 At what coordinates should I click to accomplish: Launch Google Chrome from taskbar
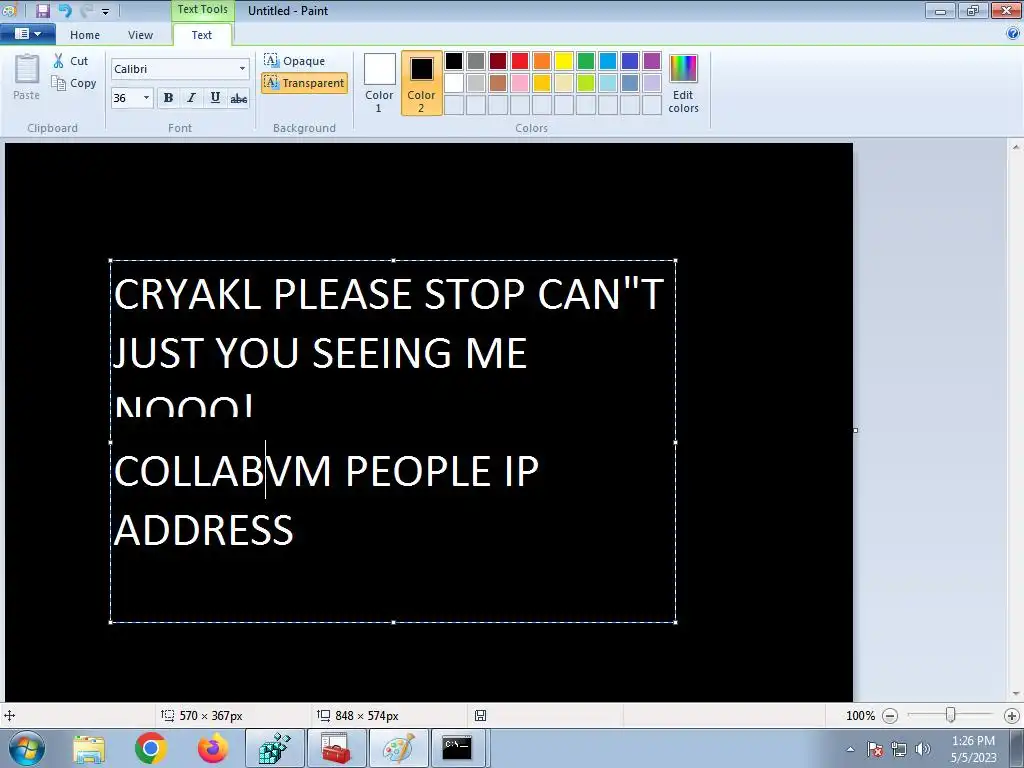pyautogui.click(x=151, y=748)
